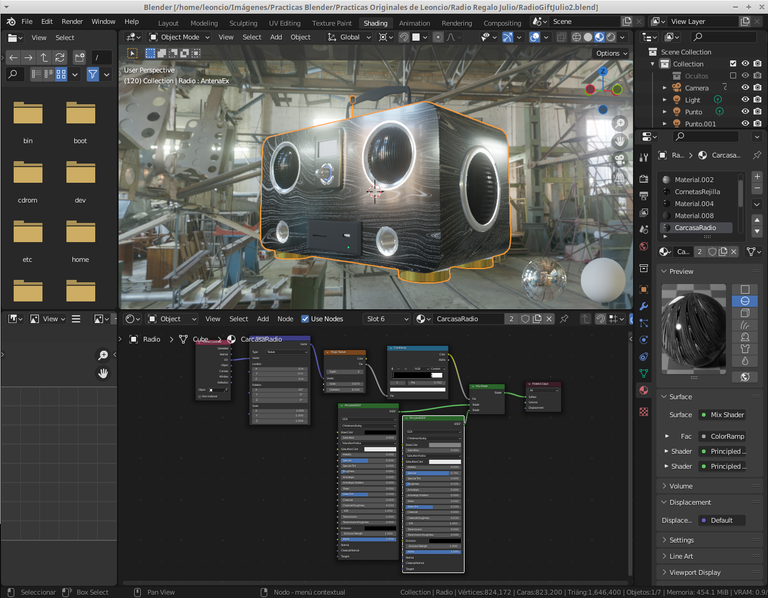Expand the Settings panel
The image size is (768, 598).
pyautogui.click(x=682, y=540)
